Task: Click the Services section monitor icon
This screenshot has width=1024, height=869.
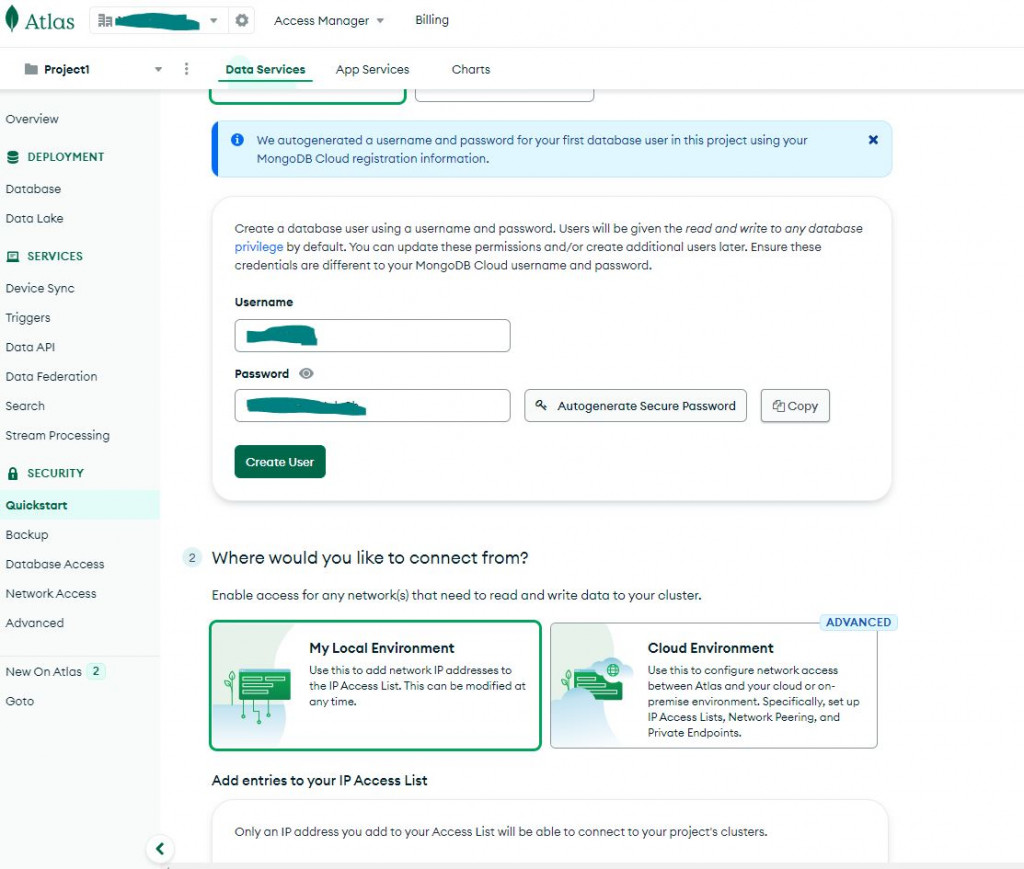Action: click(x=12, y=256)
